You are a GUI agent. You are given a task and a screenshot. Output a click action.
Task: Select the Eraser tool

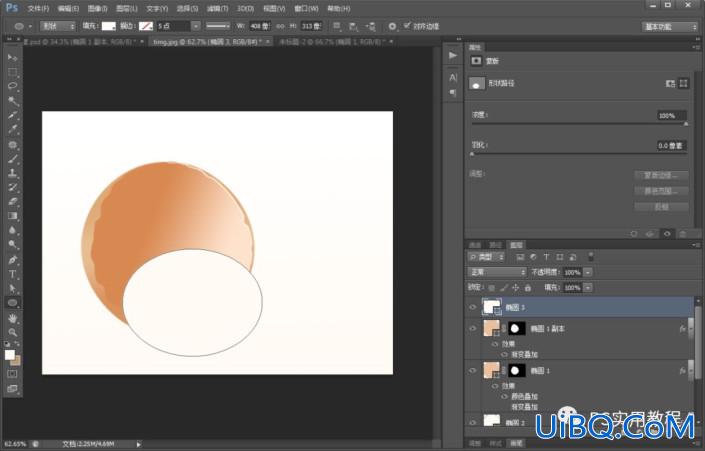click(x=13, y=202)
